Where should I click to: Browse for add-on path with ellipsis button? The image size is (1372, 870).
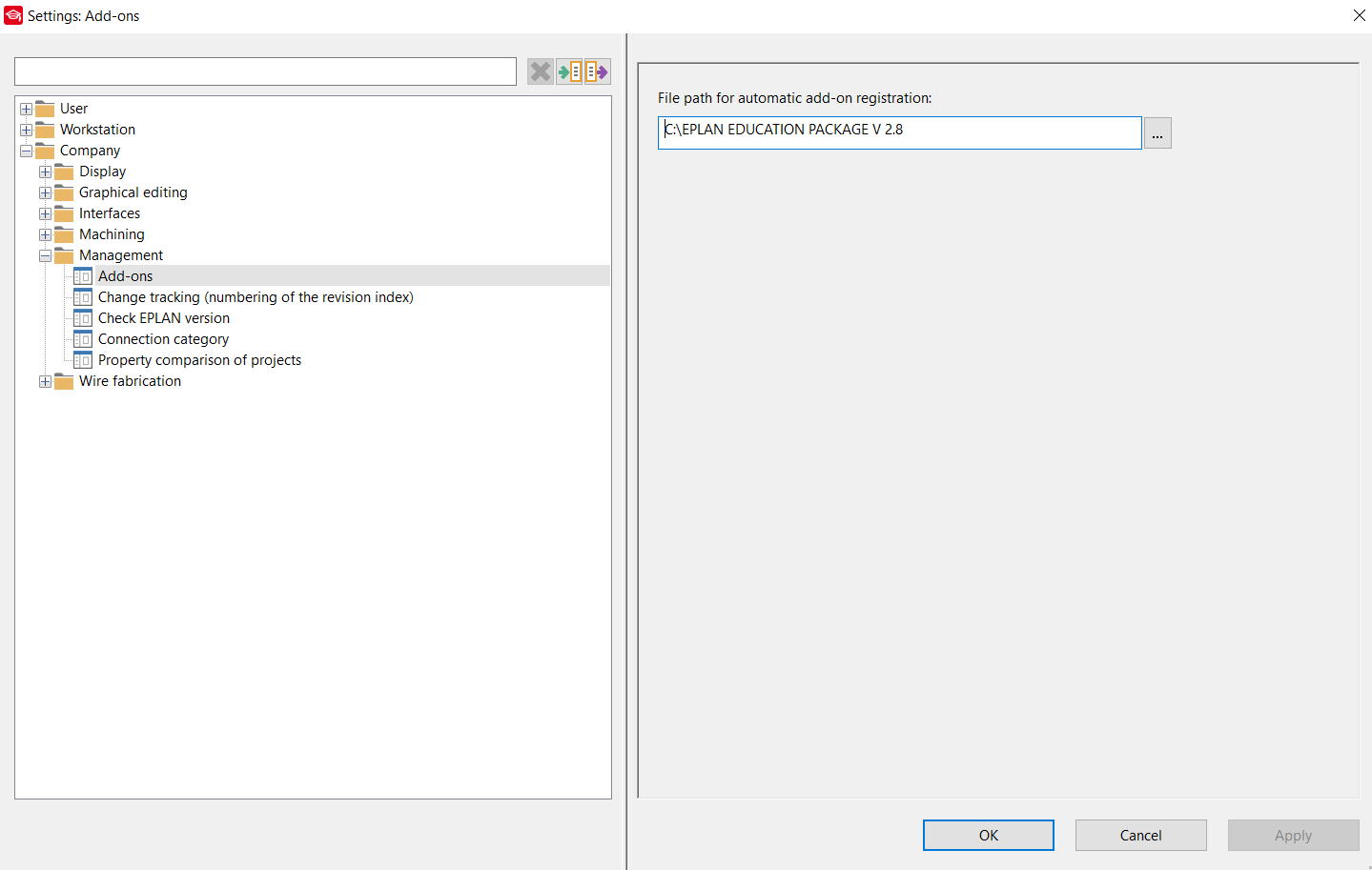pyautogui.click(x=1157, y=132)
